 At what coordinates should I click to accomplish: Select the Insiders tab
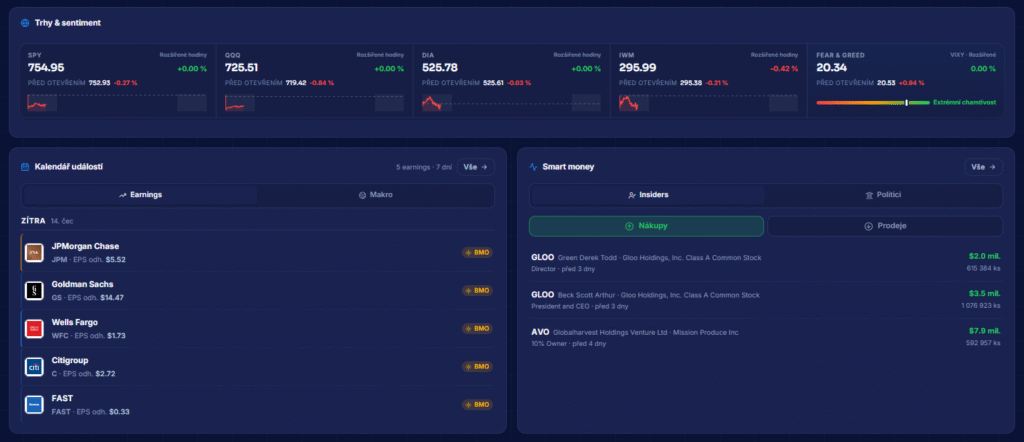coord(648,195)
